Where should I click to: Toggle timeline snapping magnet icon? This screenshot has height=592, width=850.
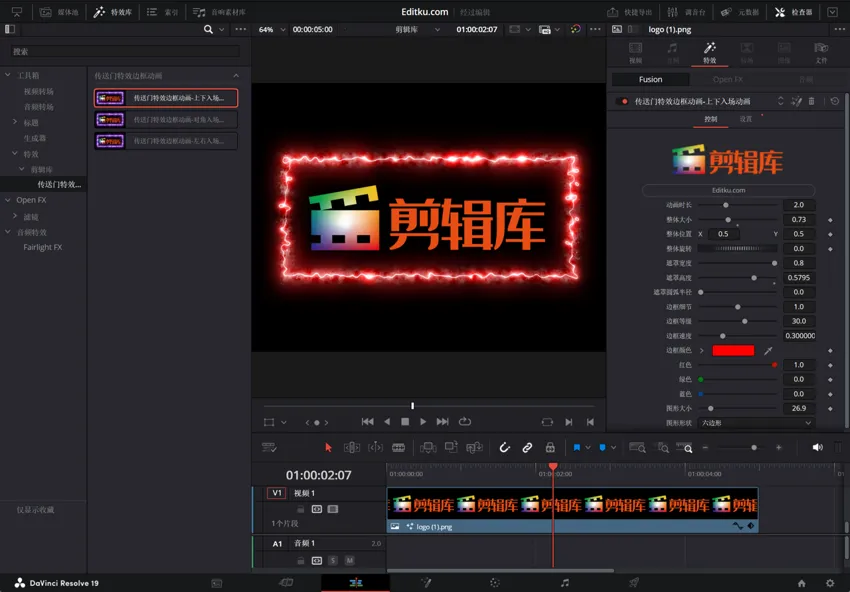505,448
